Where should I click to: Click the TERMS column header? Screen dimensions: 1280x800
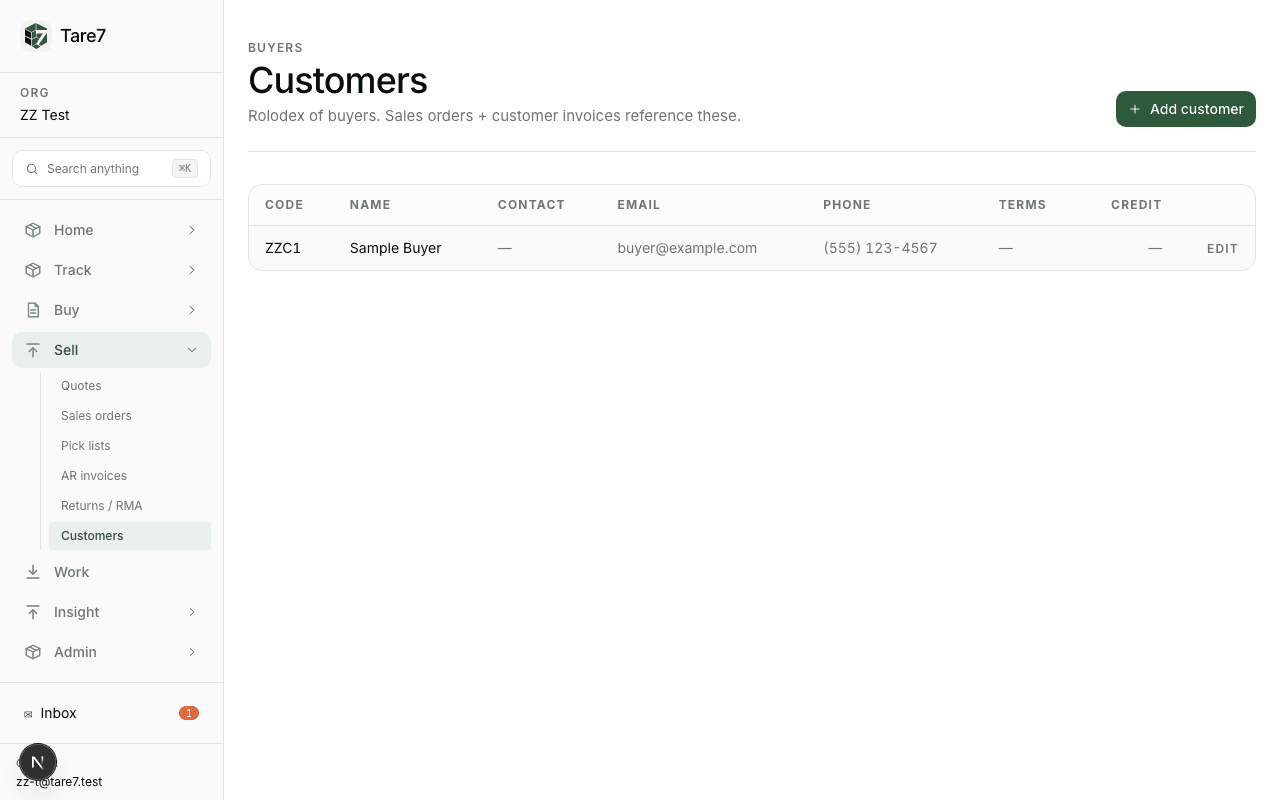[x=1022, y=205]
